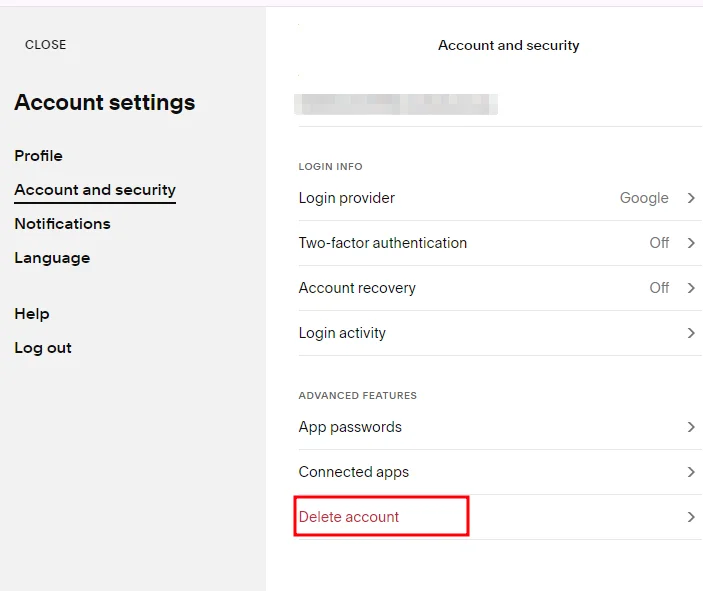
Task: Open the App passwords chevron
Action: click(x=691, y=427)
